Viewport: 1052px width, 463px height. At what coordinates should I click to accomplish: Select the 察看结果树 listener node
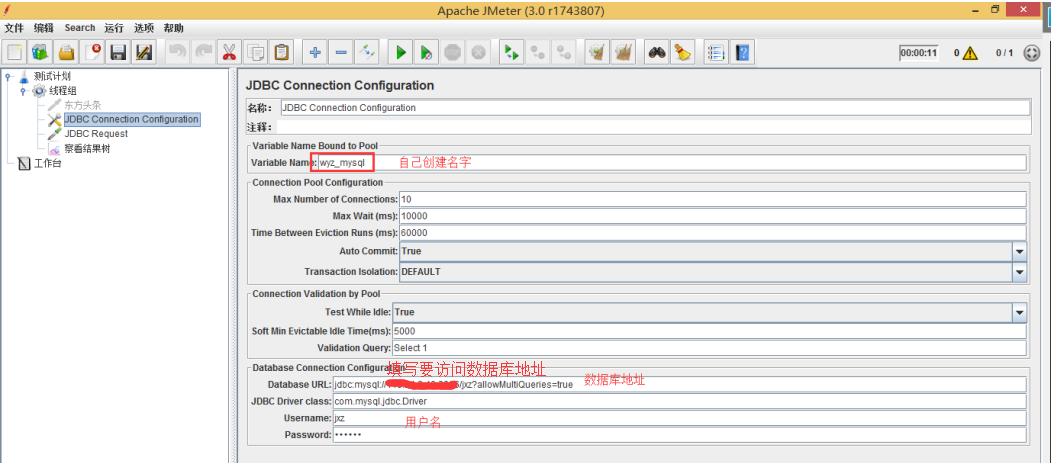click(87, 148)
